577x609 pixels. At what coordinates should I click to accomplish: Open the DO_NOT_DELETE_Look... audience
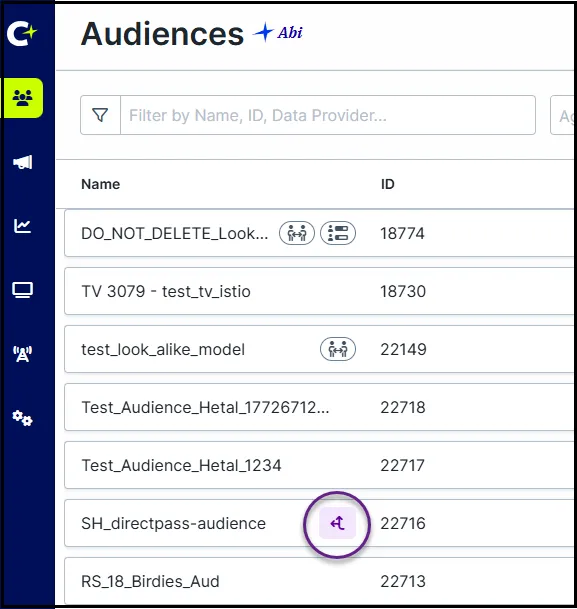(175, 233)
